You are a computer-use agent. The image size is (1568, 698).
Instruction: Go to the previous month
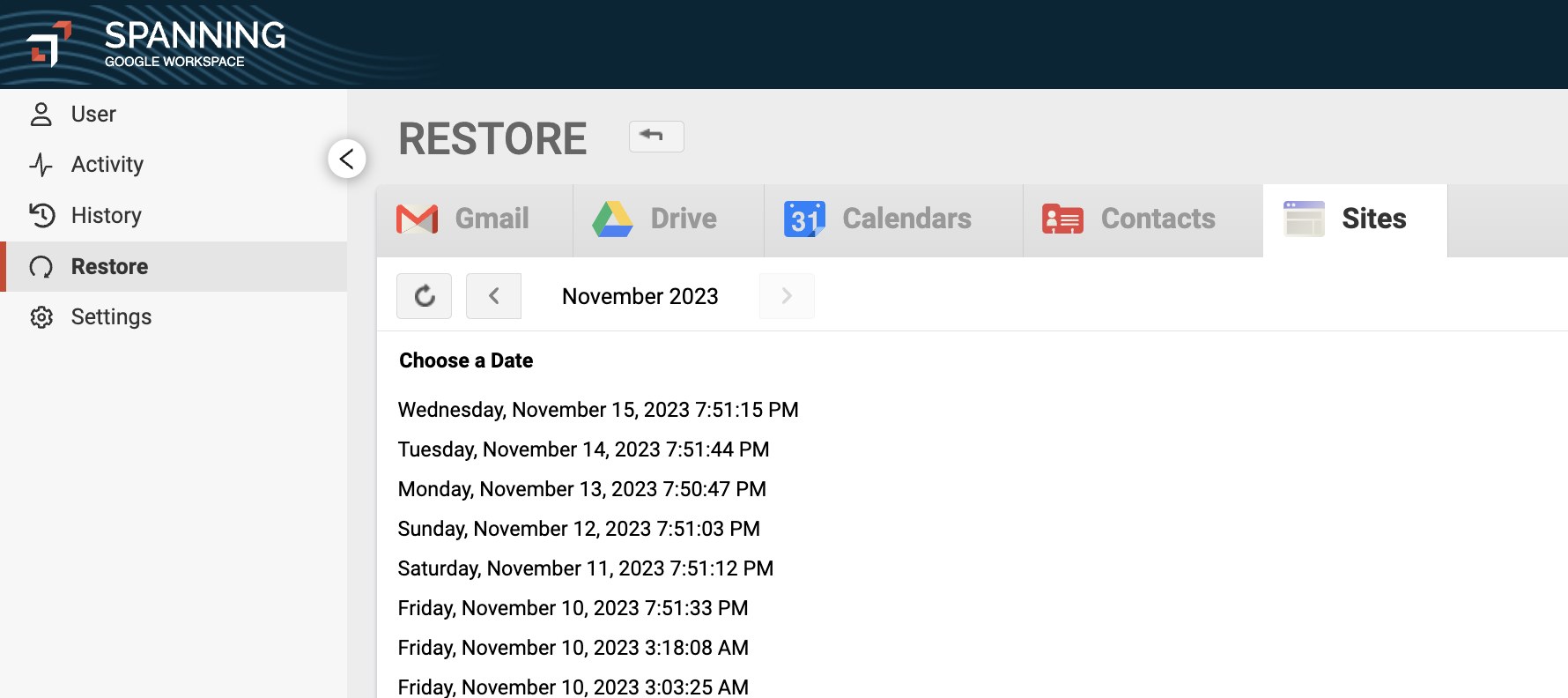[493, 296]
